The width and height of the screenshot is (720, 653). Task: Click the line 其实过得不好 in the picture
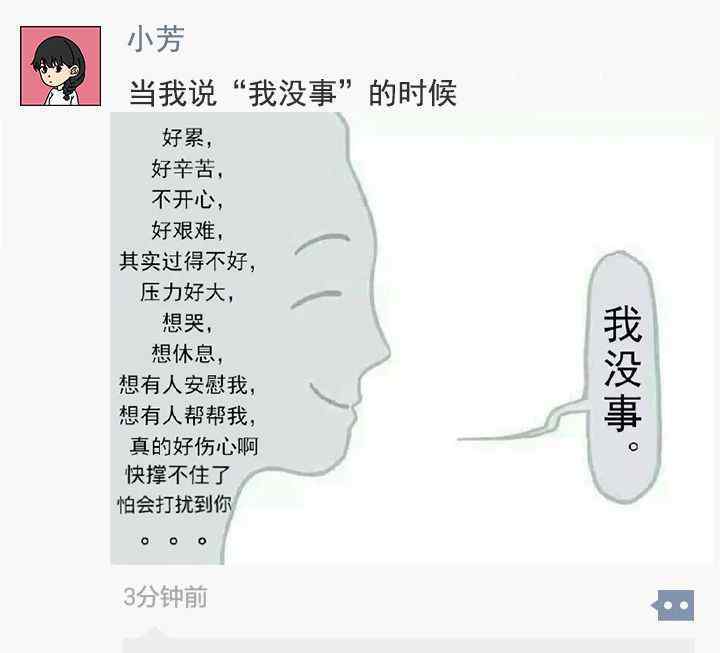click(187, 261)
